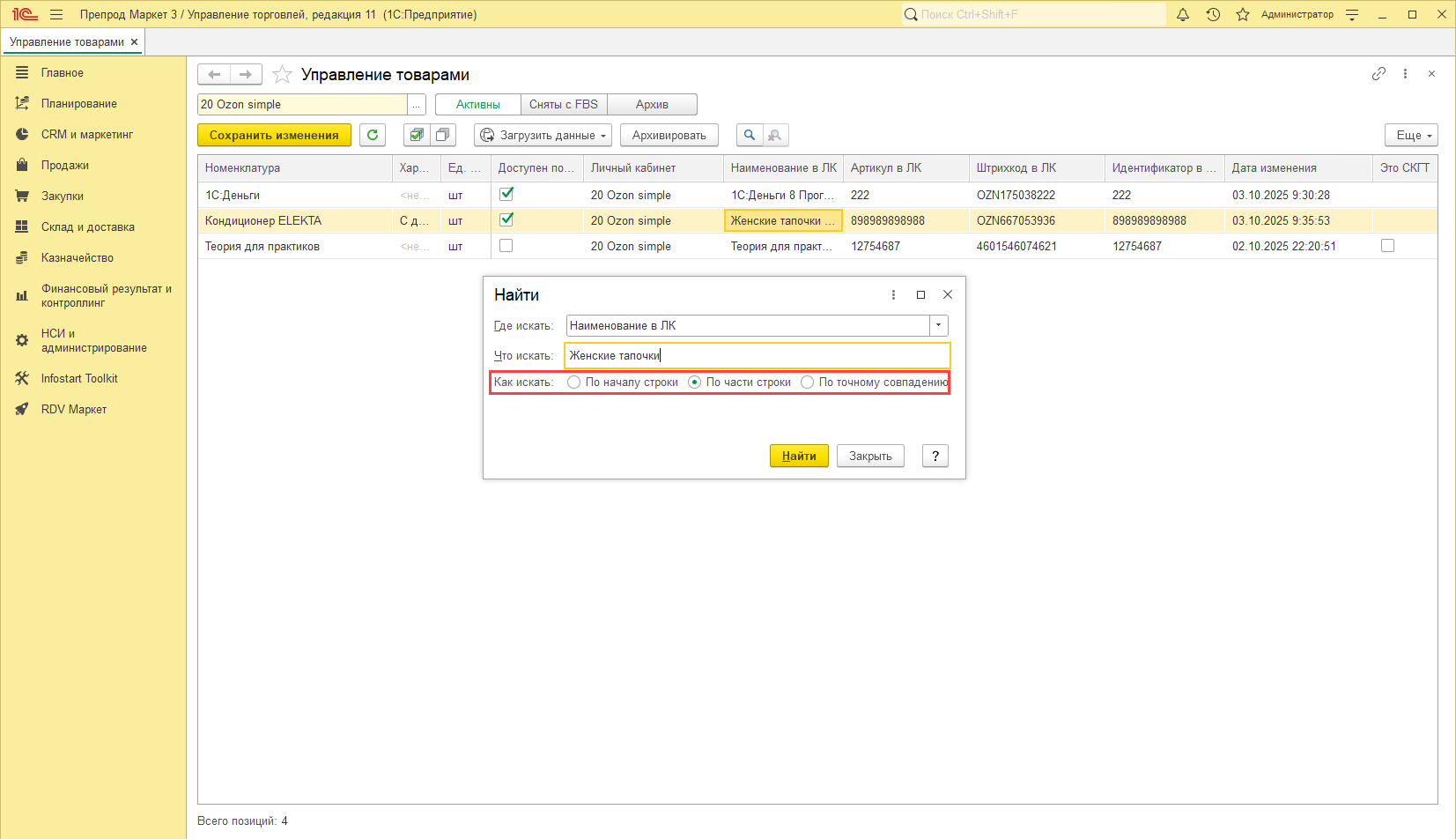The height and width of the screenshot is (839, 1456).
Task: Expand the 'Где искать' dropdown list
Action: coord(939,326)
